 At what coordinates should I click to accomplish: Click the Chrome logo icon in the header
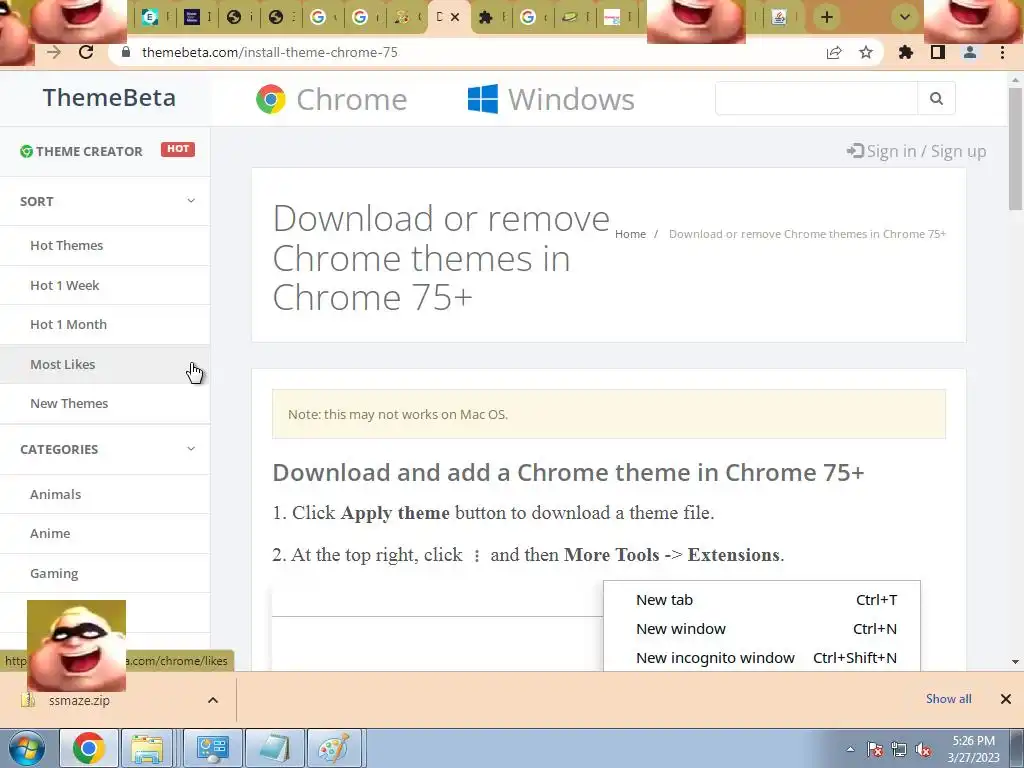tap(270, 99)
